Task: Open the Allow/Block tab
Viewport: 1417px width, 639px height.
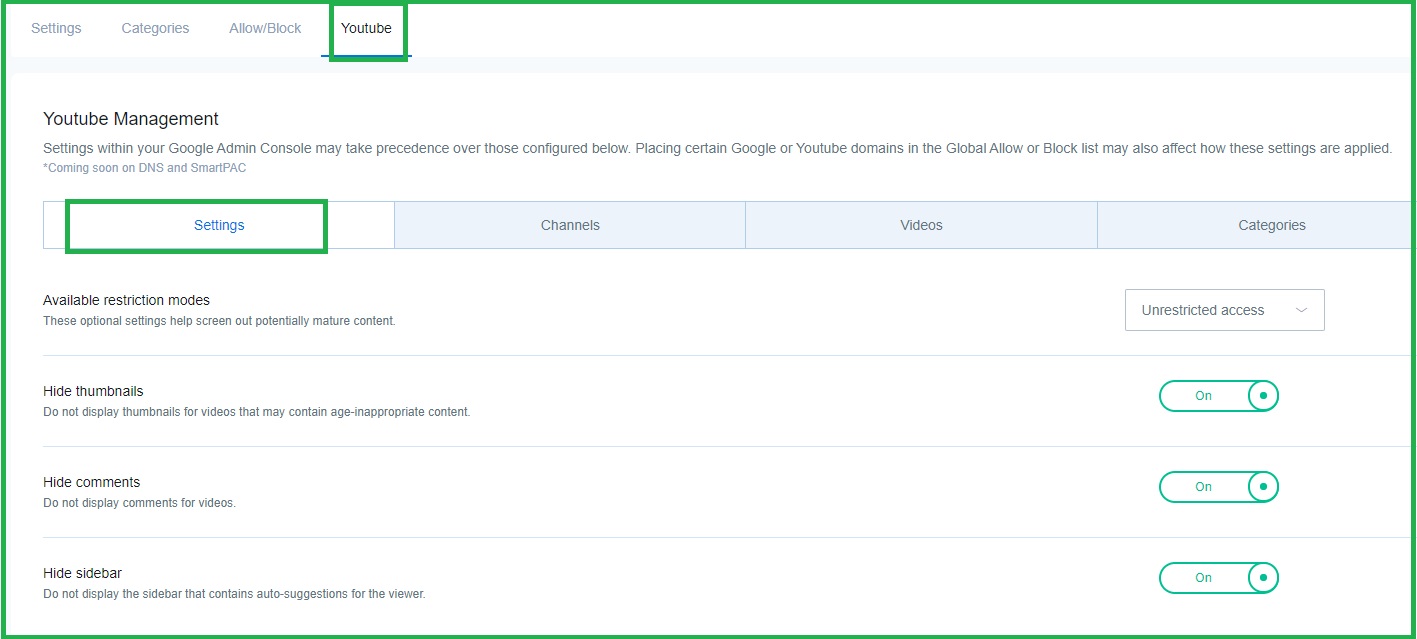Action: tap(265, 28)
